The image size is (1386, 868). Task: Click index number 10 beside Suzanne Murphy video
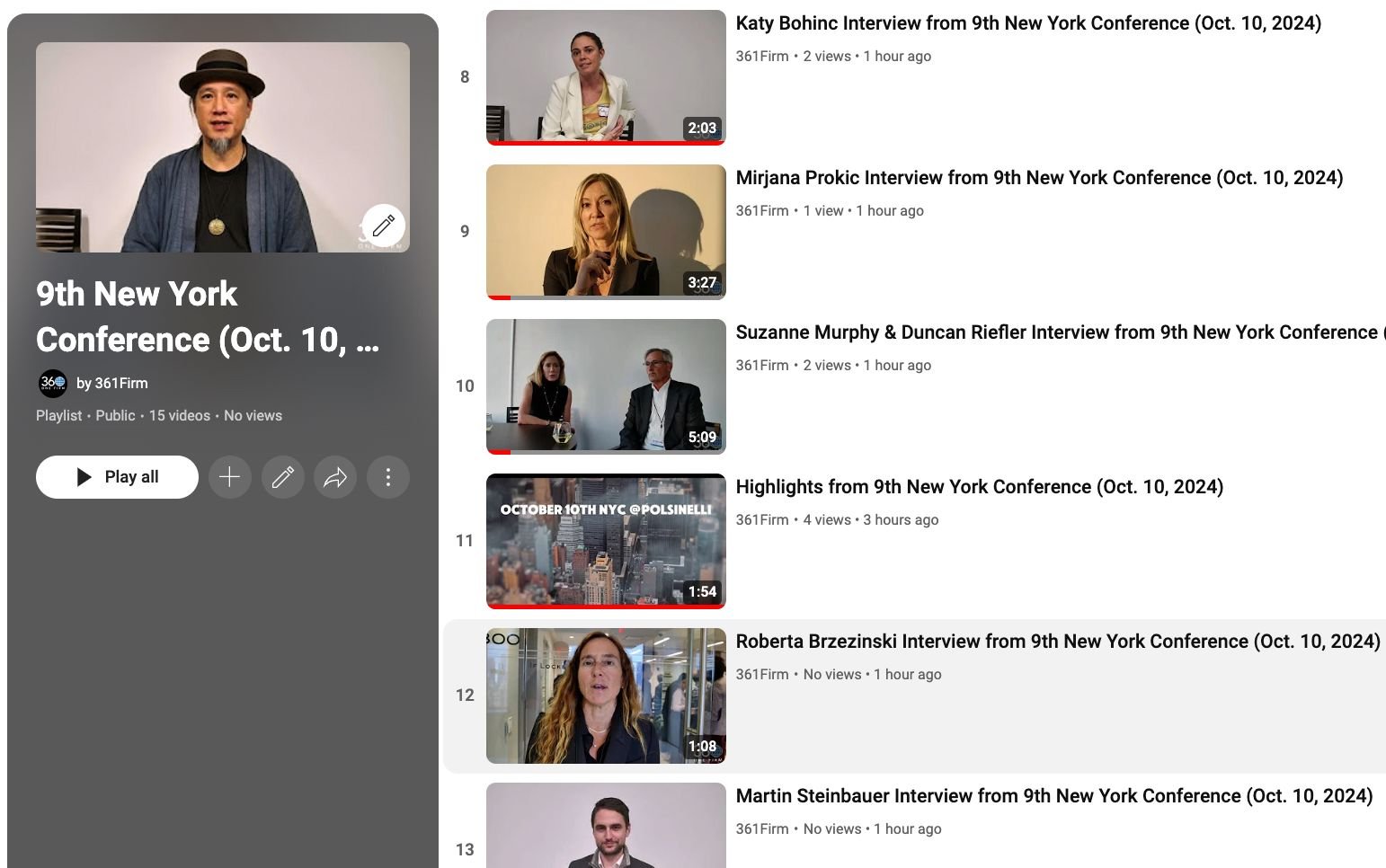point(465,386)
